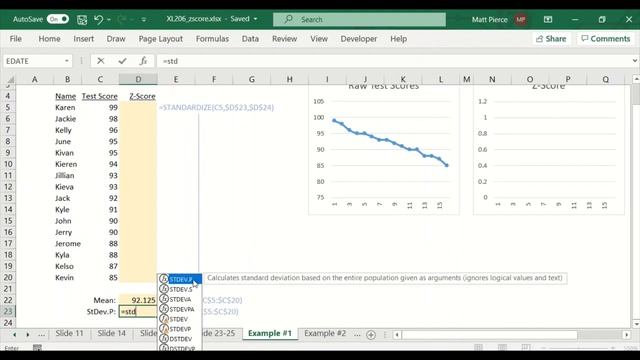Click the macro record icon in status bar
The height and width of the screenshot is (360, 640).
tap(37, 347)
